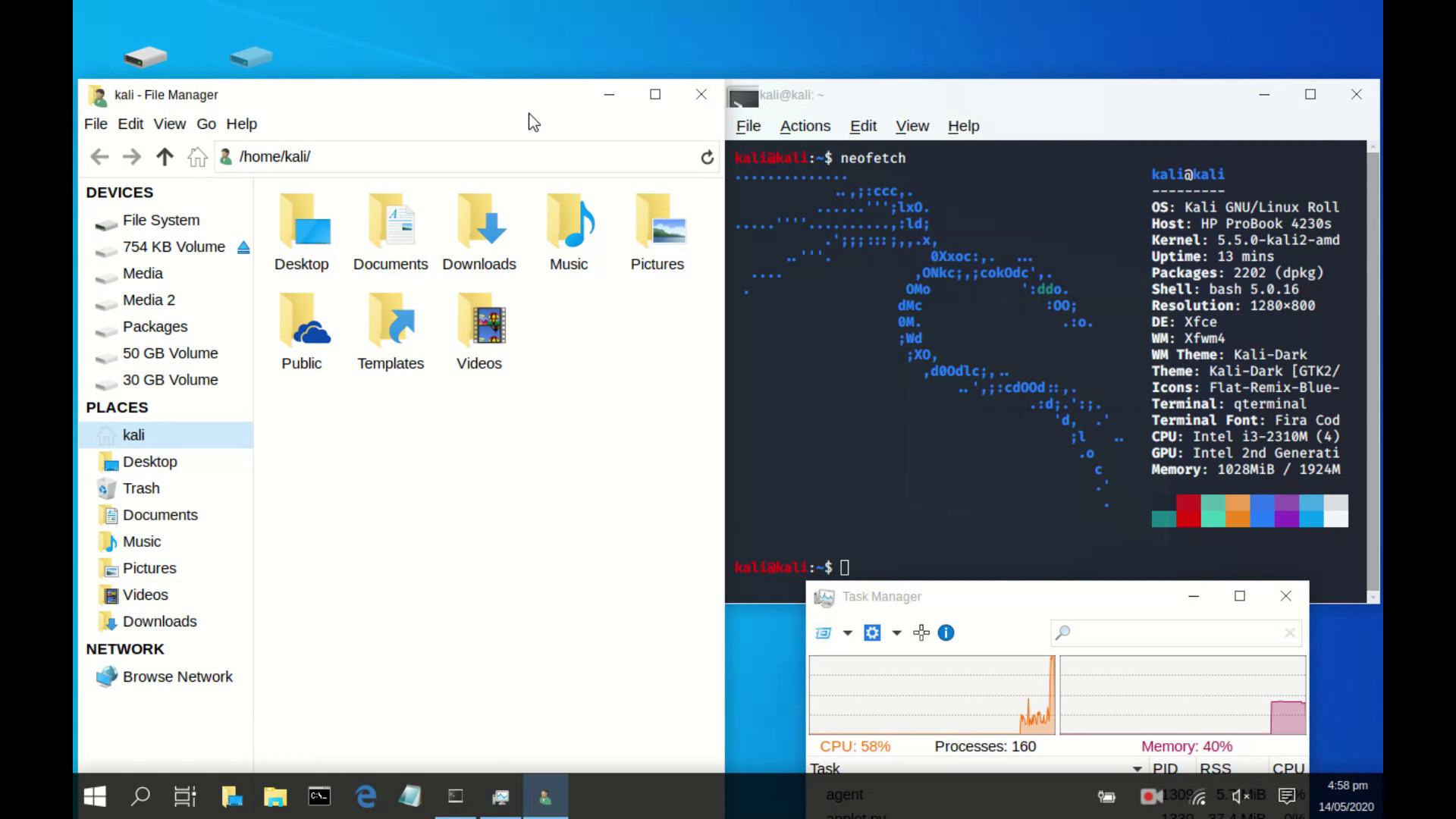Navigate home using the home icon in path bar
The image size is (1456, 819).
(x=197, y=156)
